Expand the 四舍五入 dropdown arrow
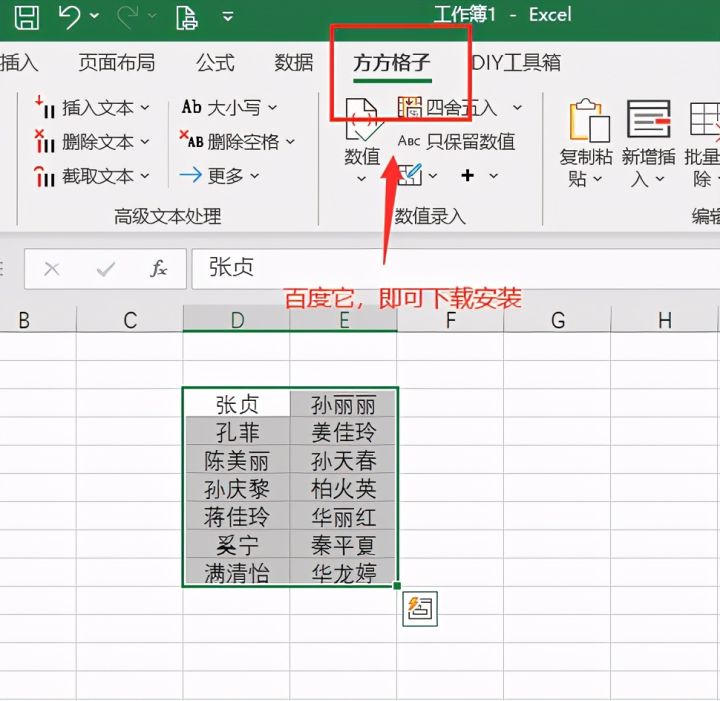The image size is (720, 701). [x=518, y=108]
